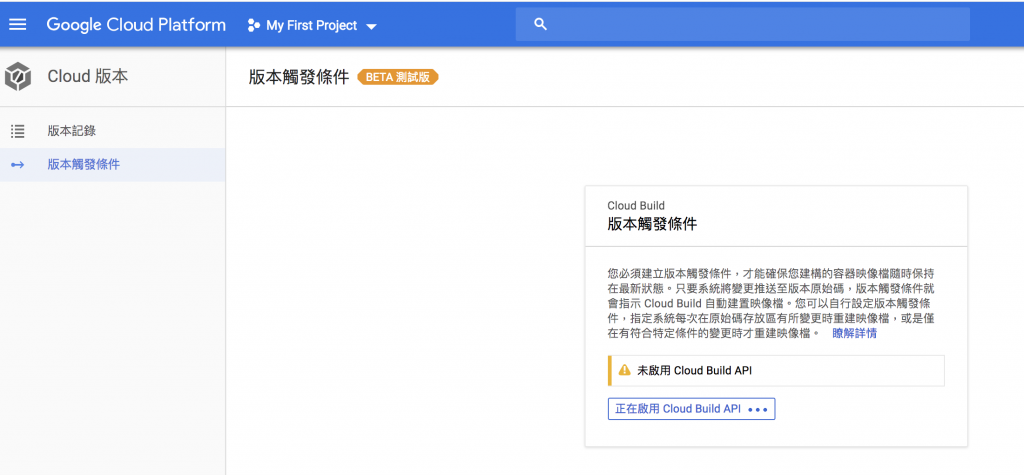
Task: Click the 版本觸發條件 arrow icon
Action: pyautogui.click(x=18, y=165)
